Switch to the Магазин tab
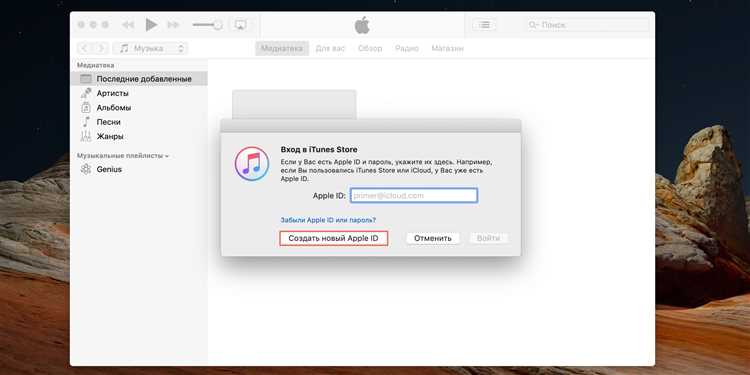The image size is (750, 375). (x=447, y=48)
